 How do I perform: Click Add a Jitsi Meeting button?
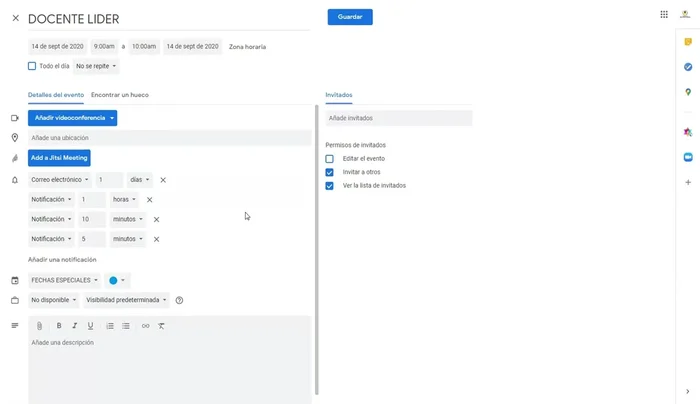pyautogui.click(x=59, y=158)
